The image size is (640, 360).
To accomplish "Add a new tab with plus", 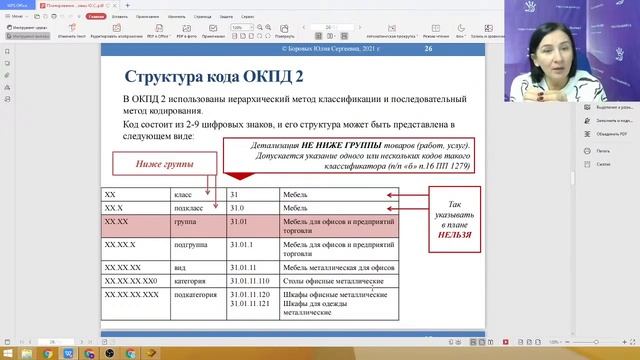I will pos(127,5).
